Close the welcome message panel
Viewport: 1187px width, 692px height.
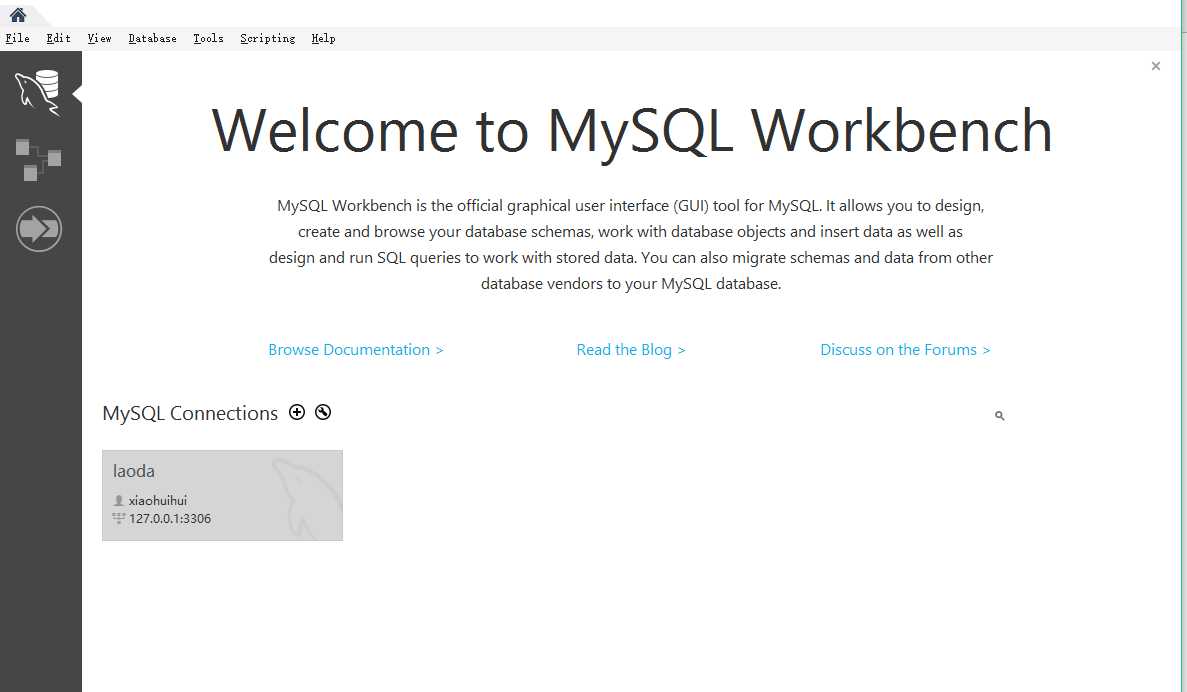click(1155, 66)
